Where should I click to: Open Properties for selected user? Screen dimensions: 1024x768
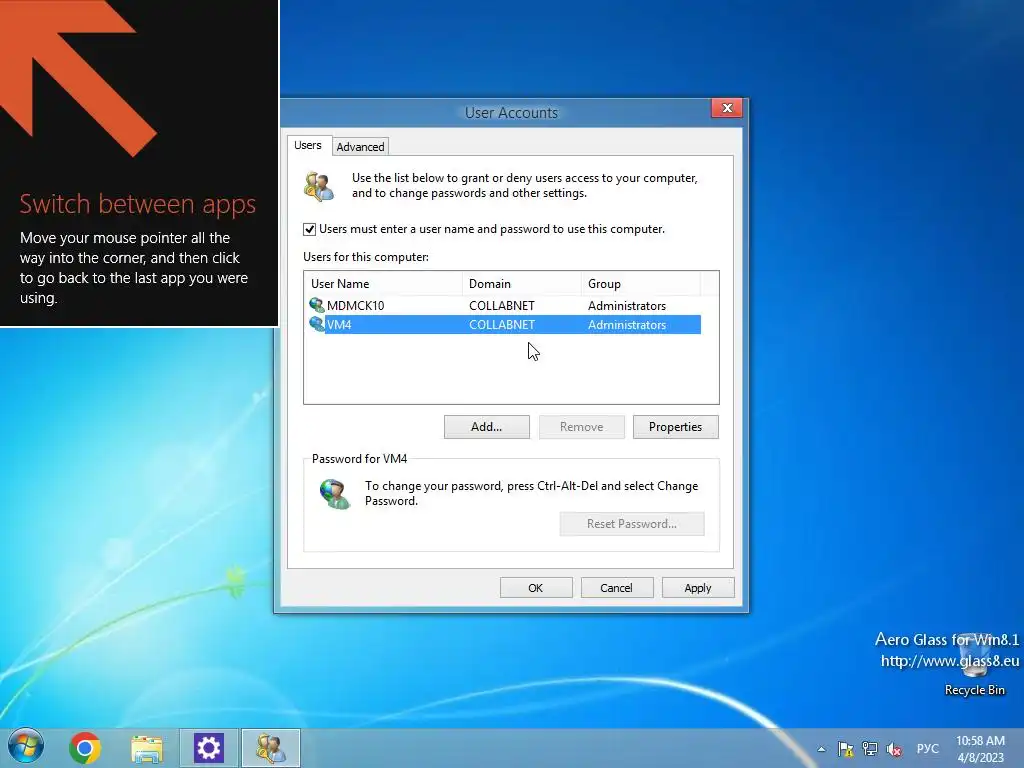[x=675, y=427]
